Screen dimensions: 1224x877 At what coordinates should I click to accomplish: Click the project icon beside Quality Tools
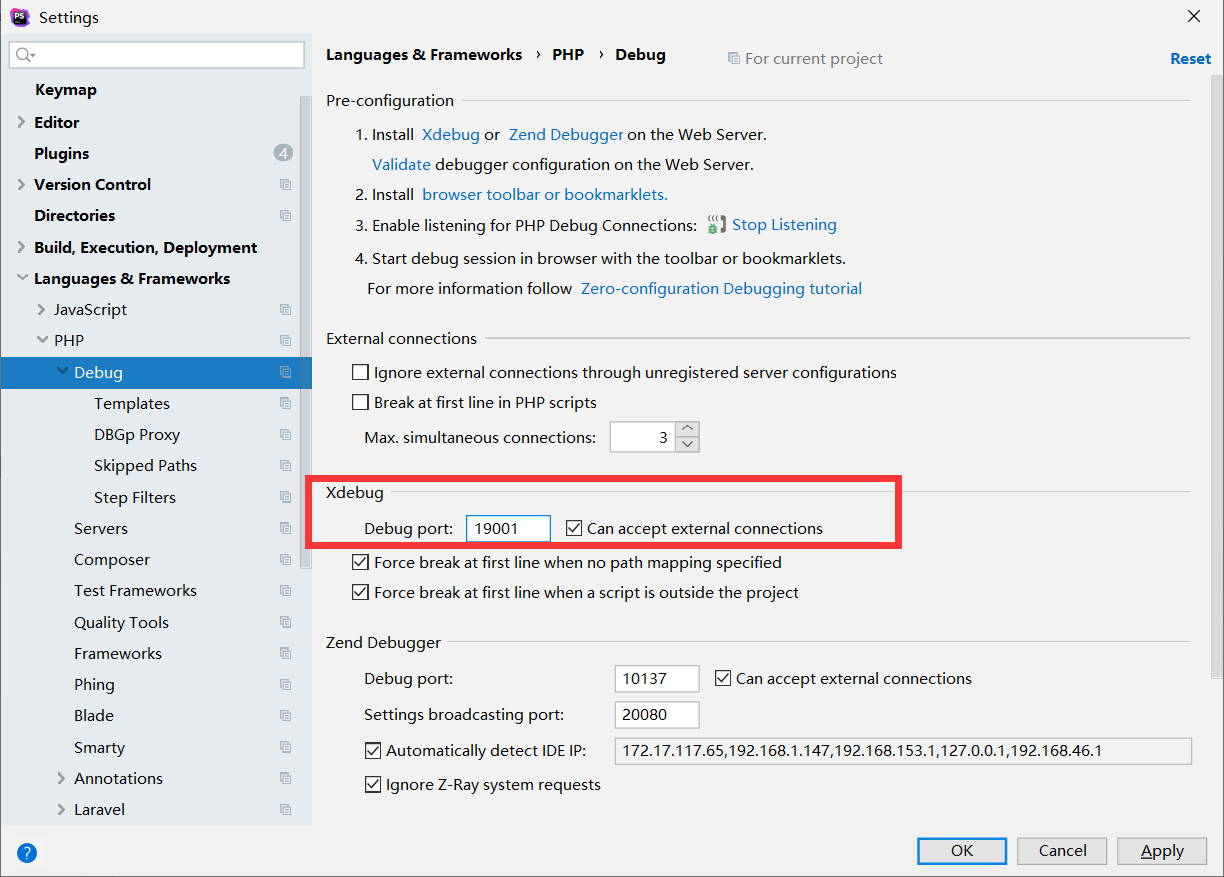(x=286, y=622)
